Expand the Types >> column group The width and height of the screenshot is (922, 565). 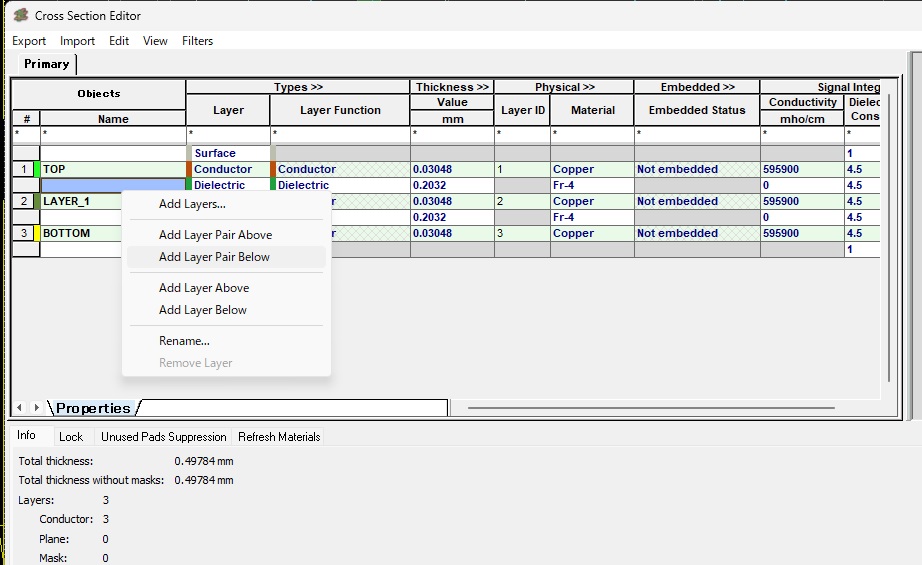pyautogui.click(x=298, y=87)
